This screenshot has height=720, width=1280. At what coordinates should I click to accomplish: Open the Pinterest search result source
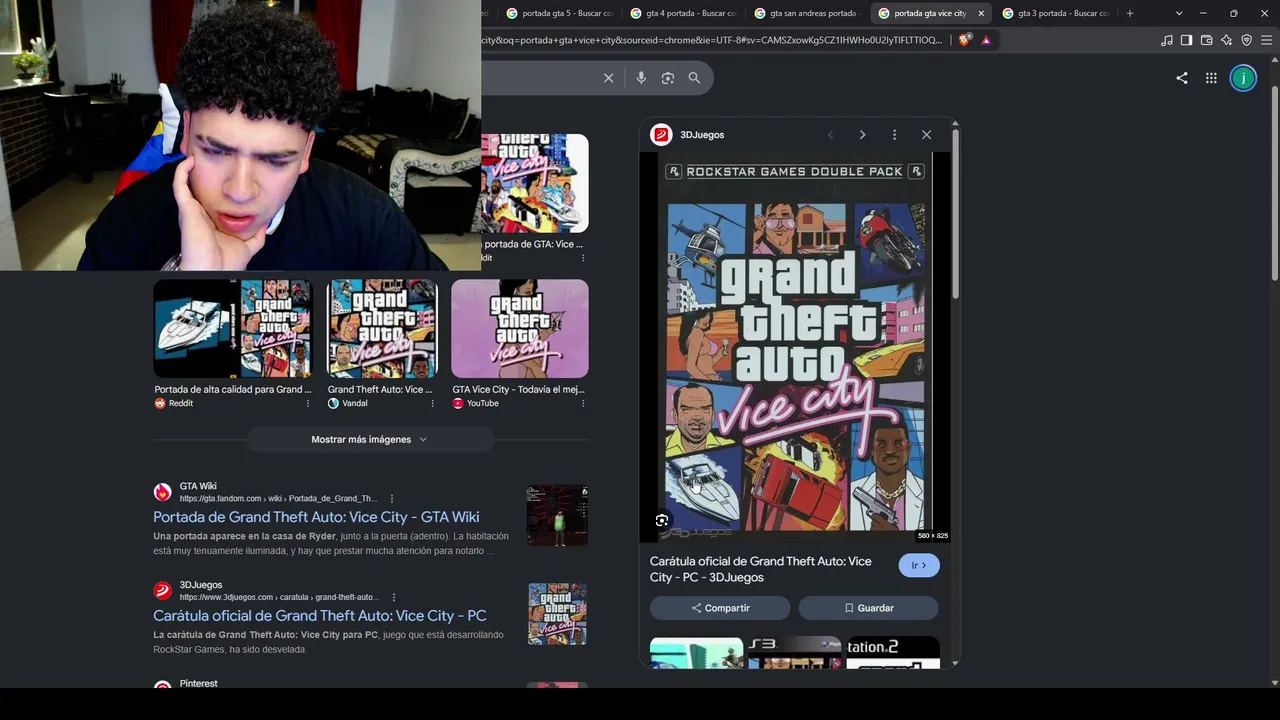tap(198, 684)
